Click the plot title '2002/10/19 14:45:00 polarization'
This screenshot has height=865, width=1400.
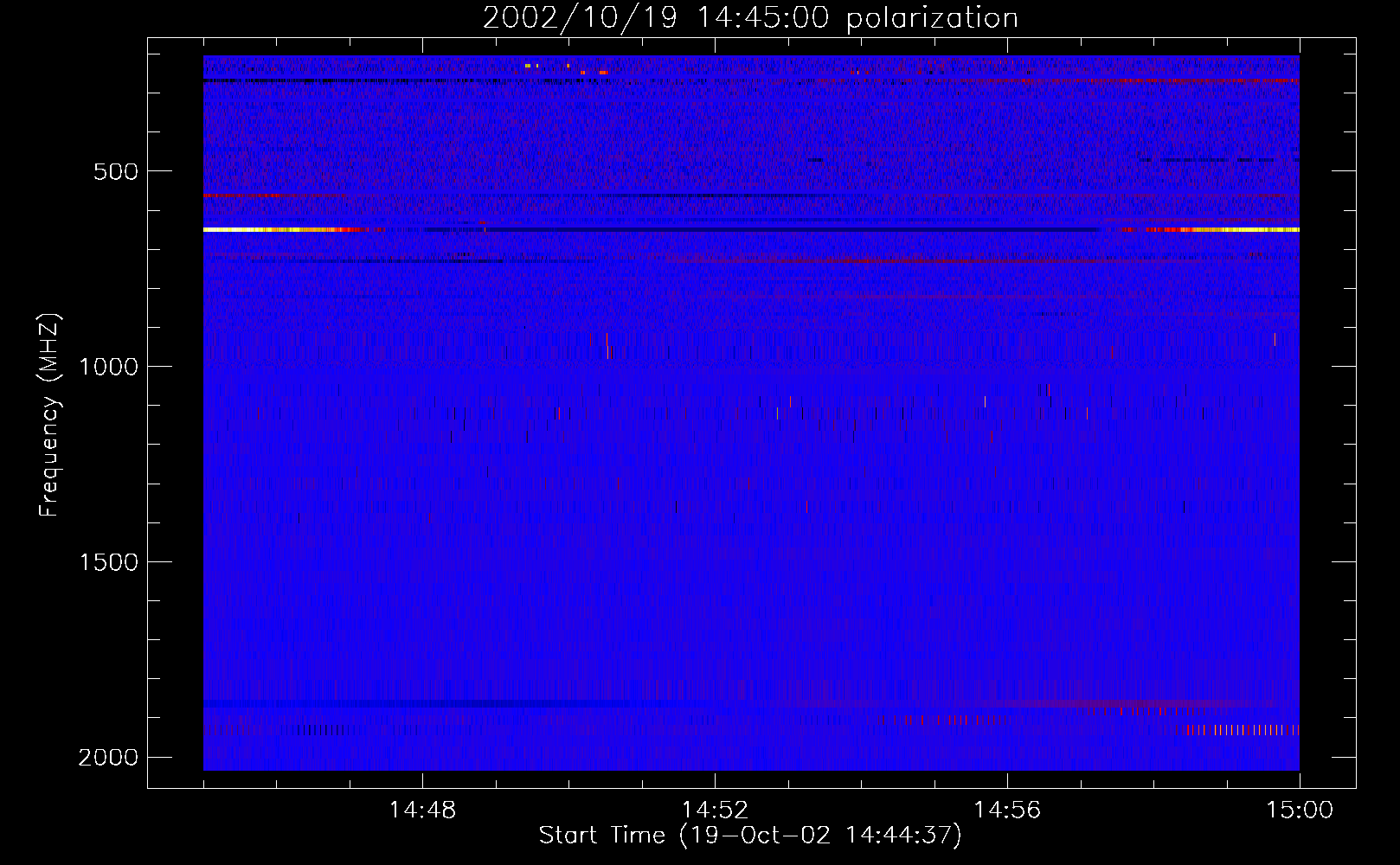(x=750, y=18)
